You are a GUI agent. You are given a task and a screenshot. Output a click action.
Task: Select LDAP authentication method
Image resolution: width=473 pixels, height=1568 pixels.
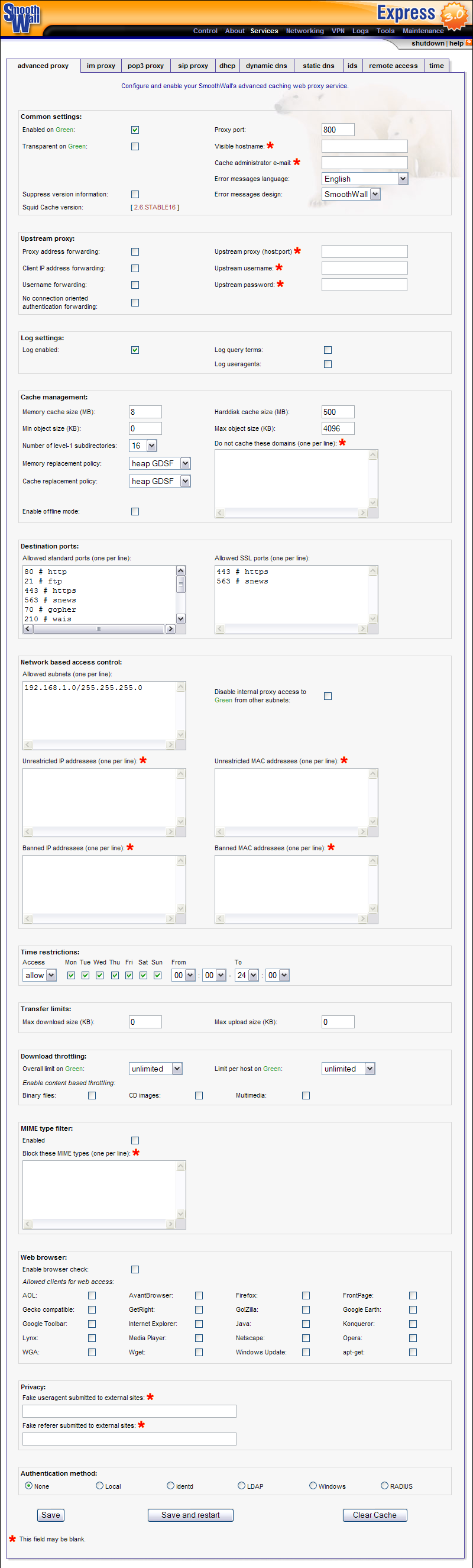241,1486
